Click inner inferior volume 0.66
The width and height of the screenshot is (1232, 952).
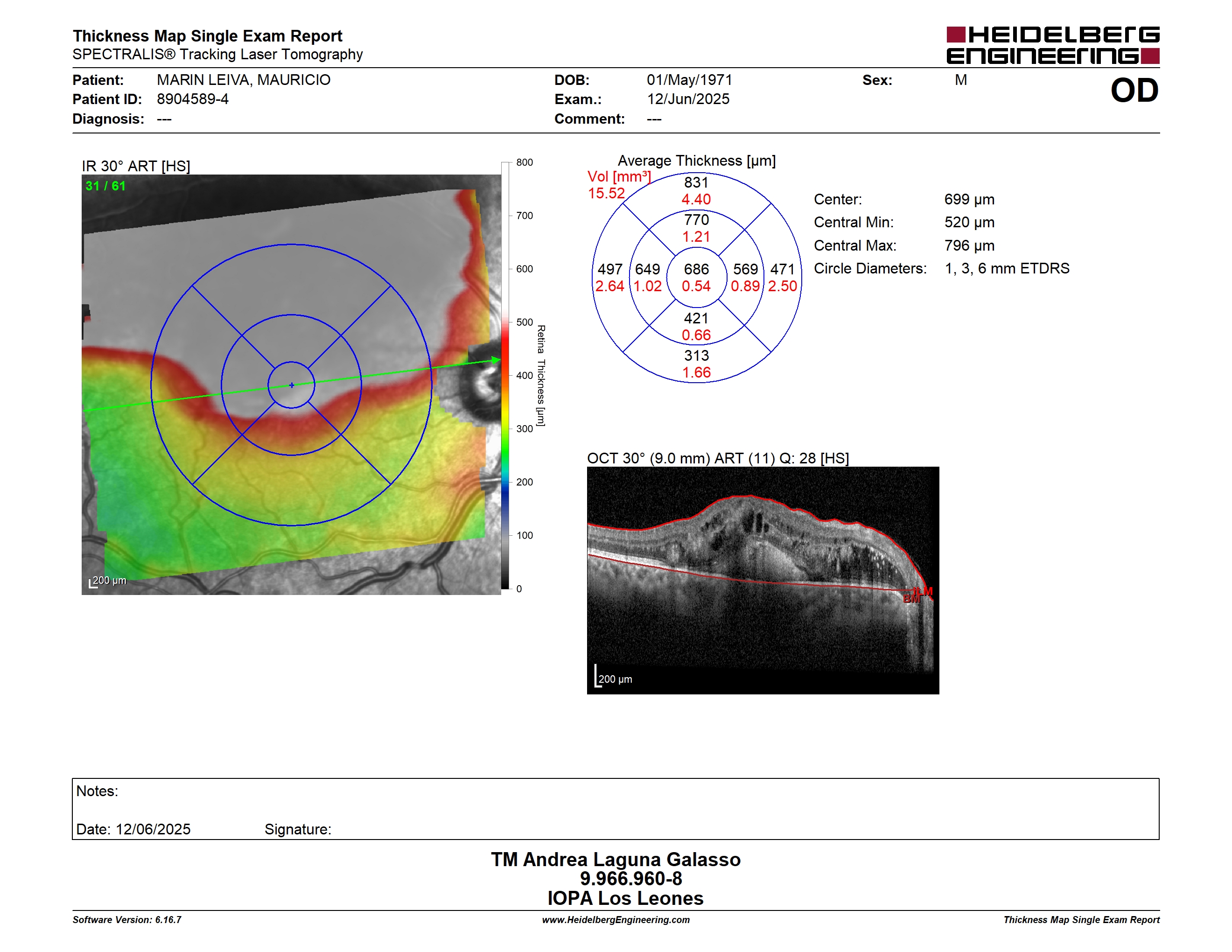pyautogui.click(x=696, y=336)
